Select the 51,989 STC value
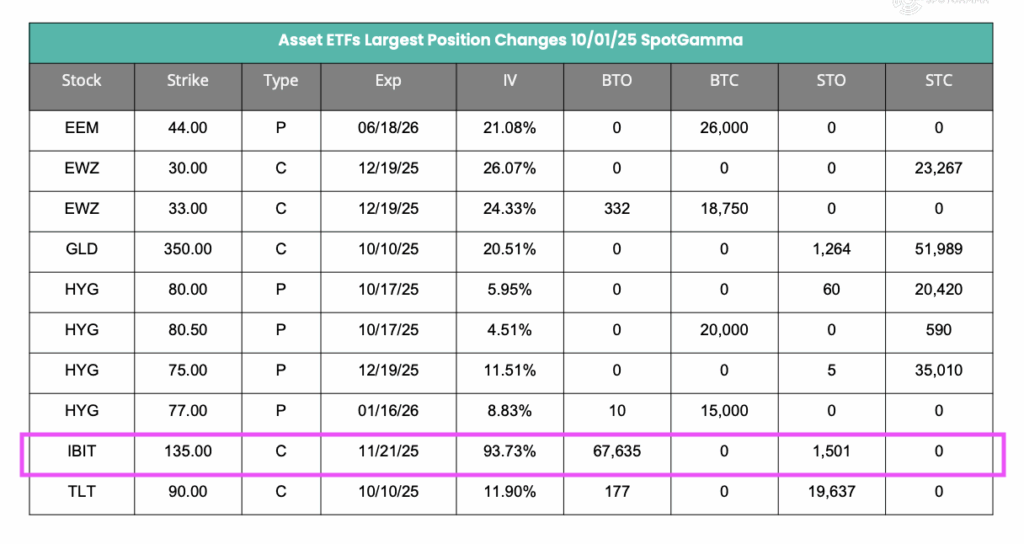The width and height of the screenshot is (1024, 544). [939, 249]
